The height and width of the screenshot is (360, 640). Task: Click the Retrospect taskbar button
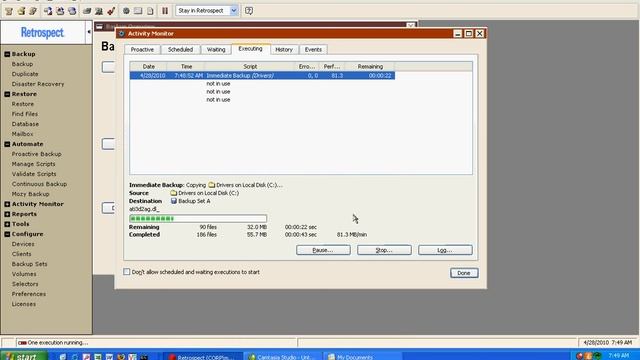pos(203,356)
